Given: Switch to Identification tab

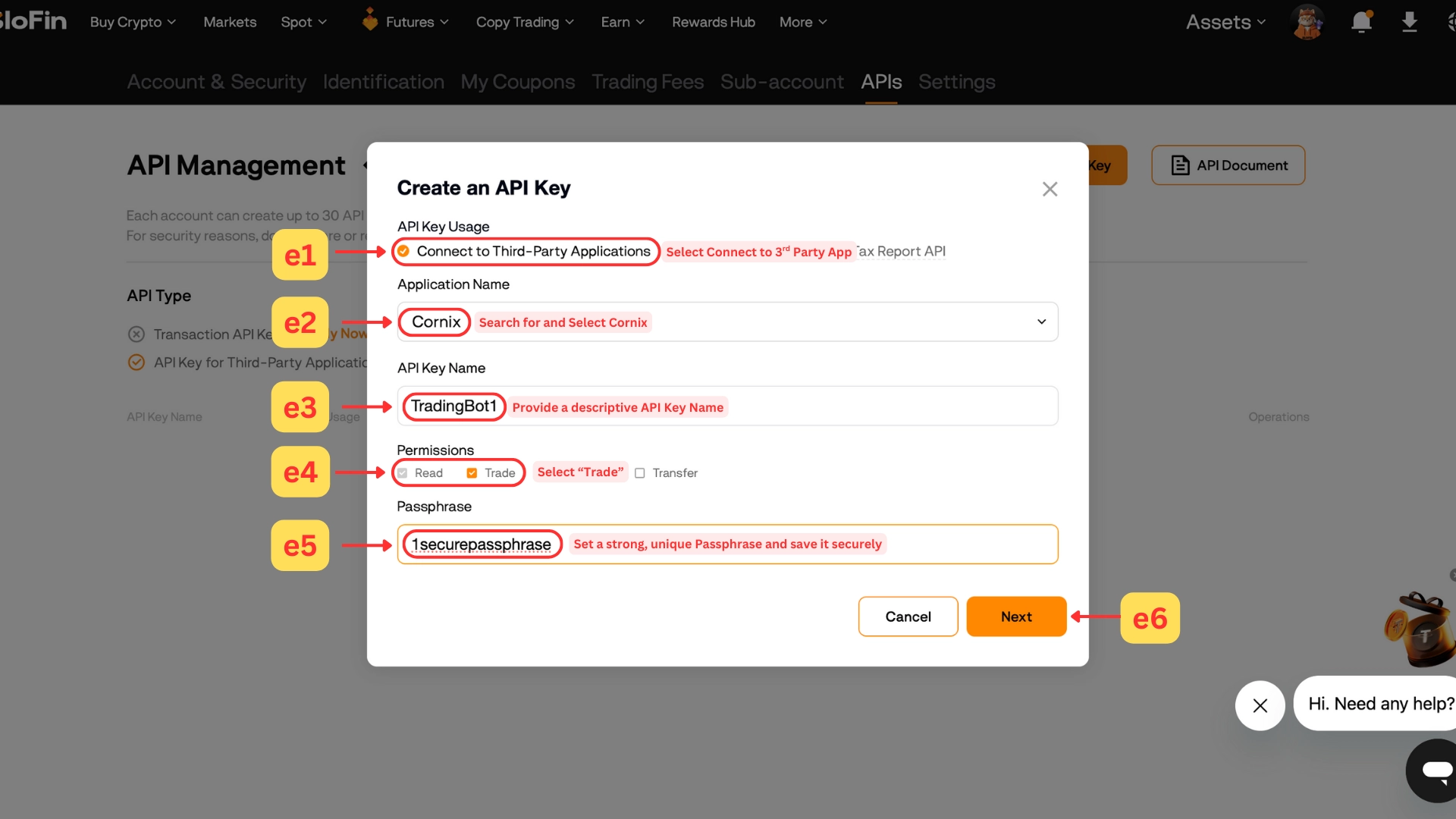Looking at the screenshot, I should point(384,82).
